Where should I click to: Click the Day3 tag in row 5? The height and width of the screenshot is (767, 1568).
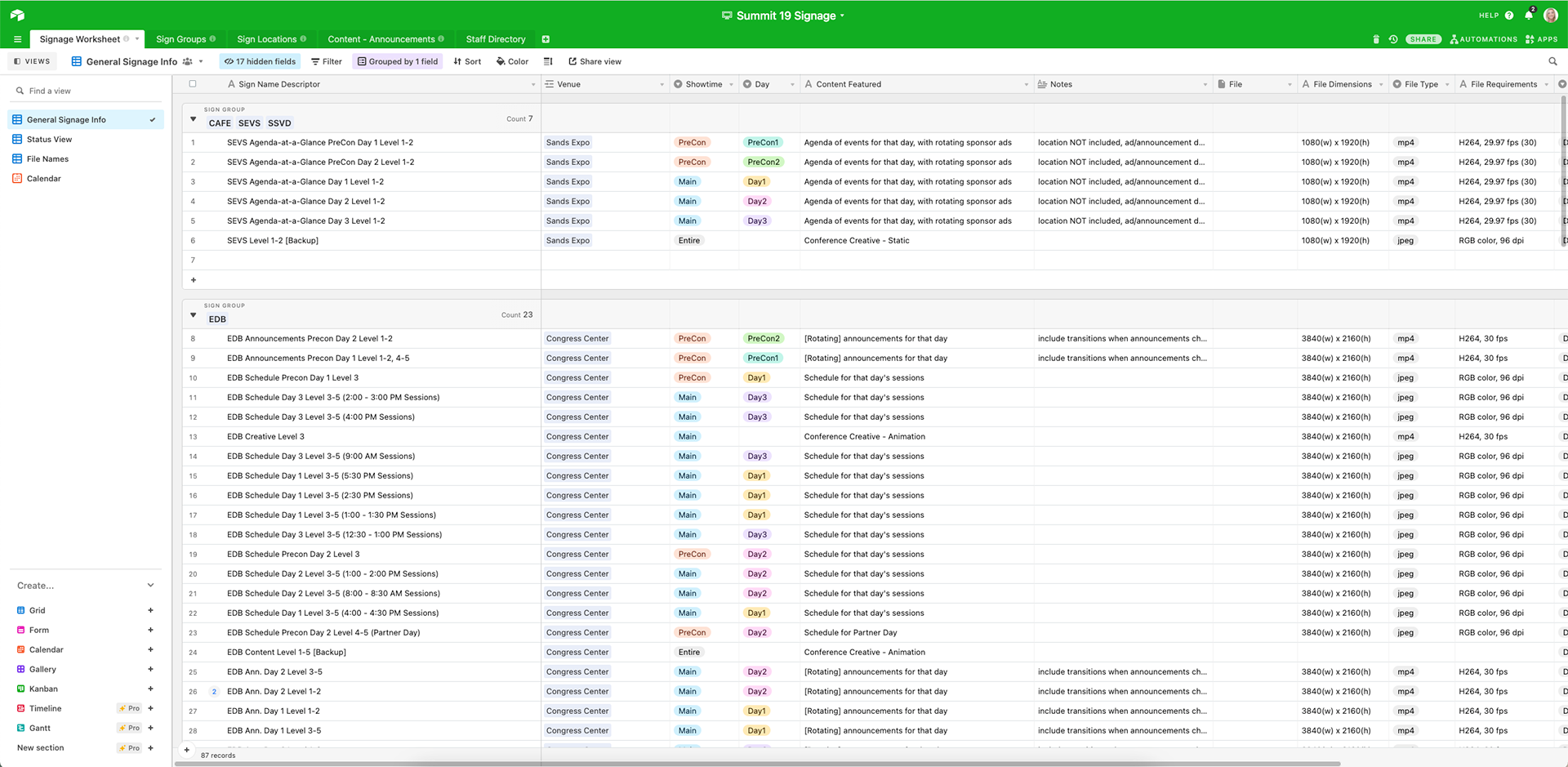[757, 221]
